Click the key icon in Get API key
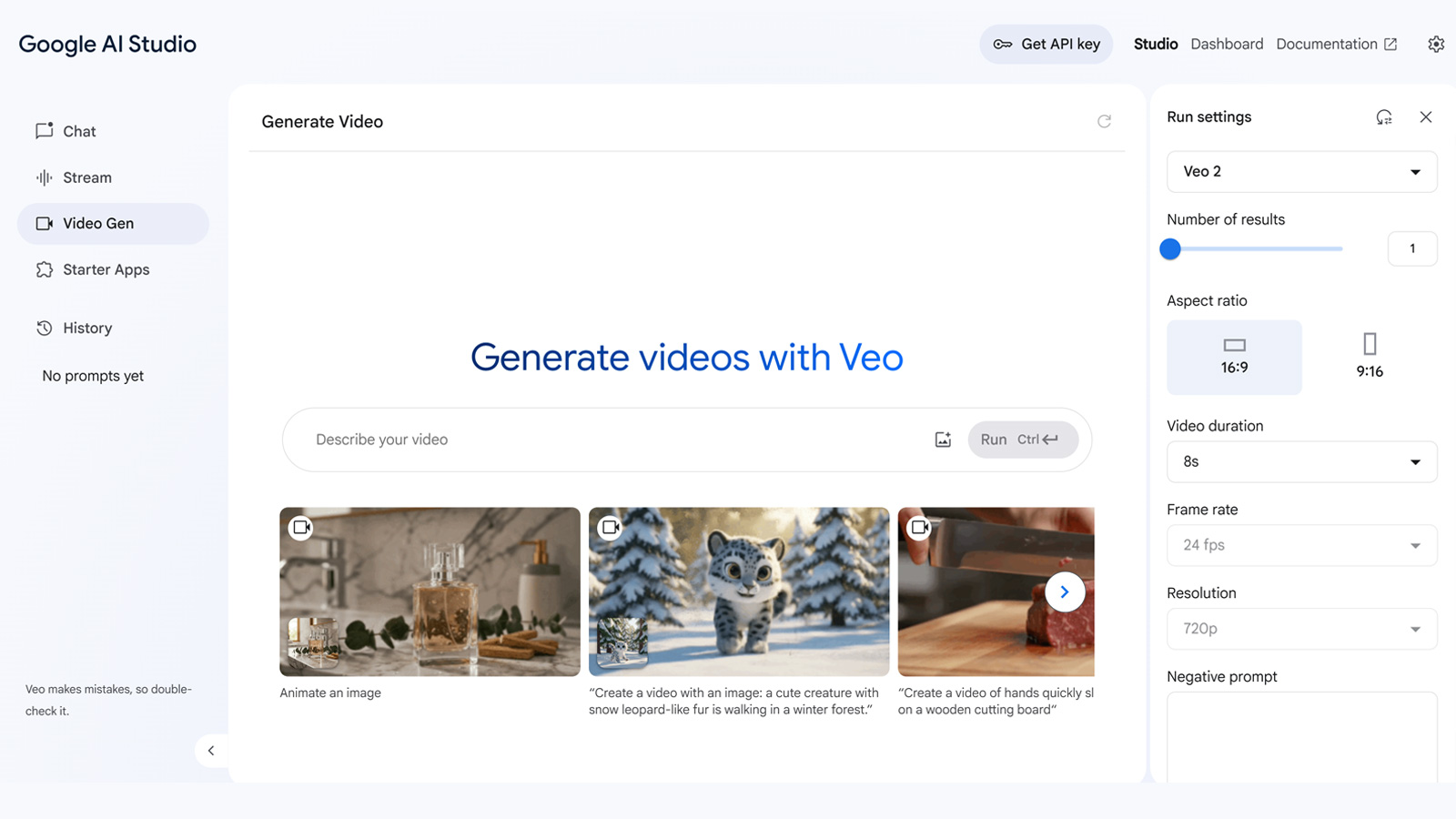Screen dimensions: 1456x819 1003,44
